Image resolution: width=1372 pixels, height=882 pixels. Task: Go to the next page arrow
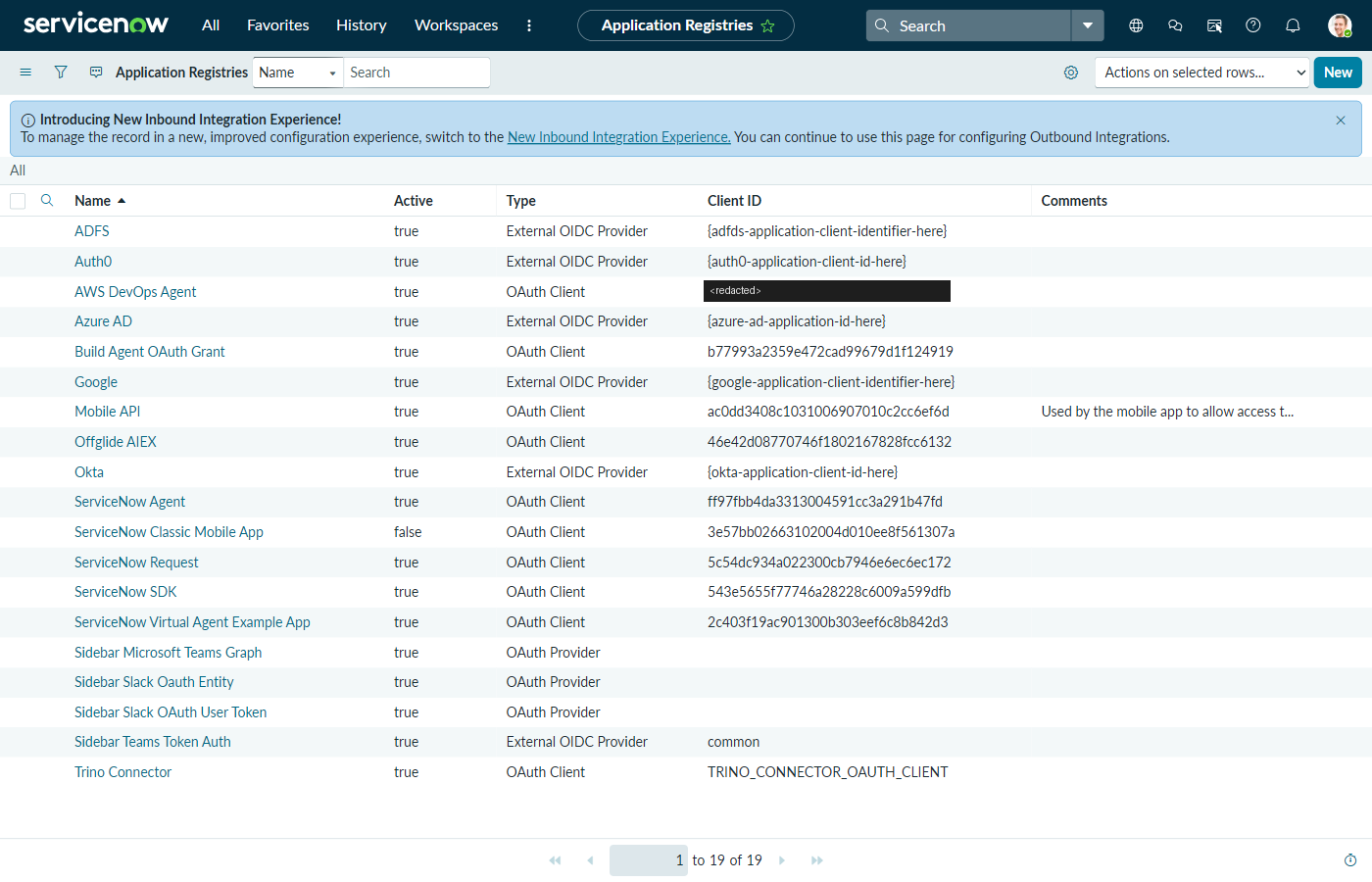point(782,860)
